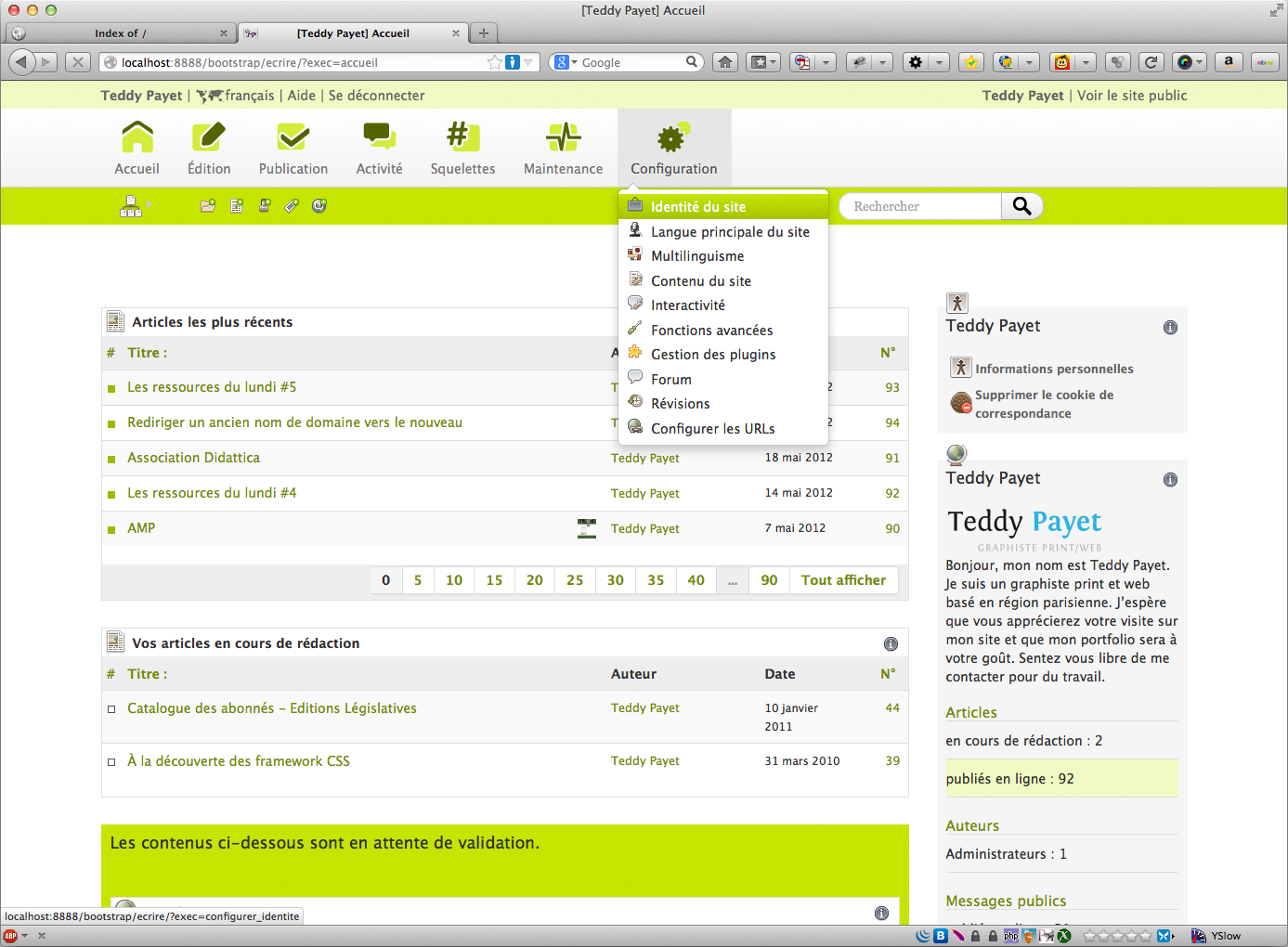Click Tout afficher in the pagination

pos(843,580)
